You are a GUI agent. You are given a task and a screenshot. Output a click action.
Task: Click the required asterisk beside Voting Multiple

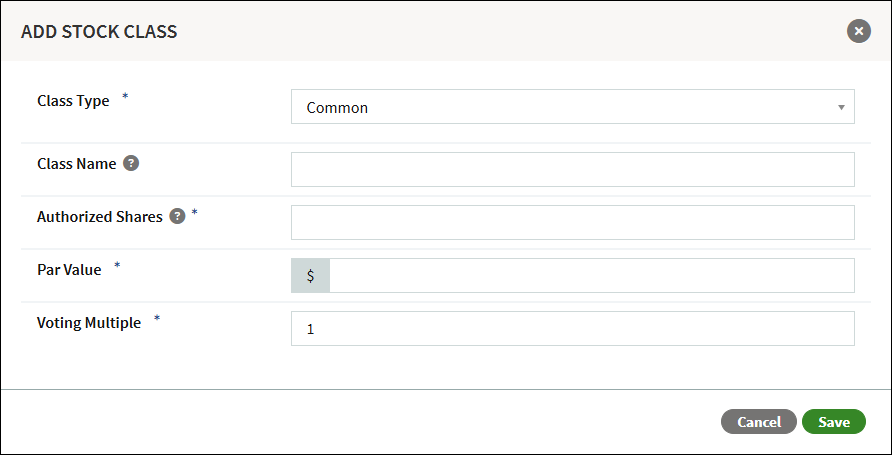pos(157,318)
